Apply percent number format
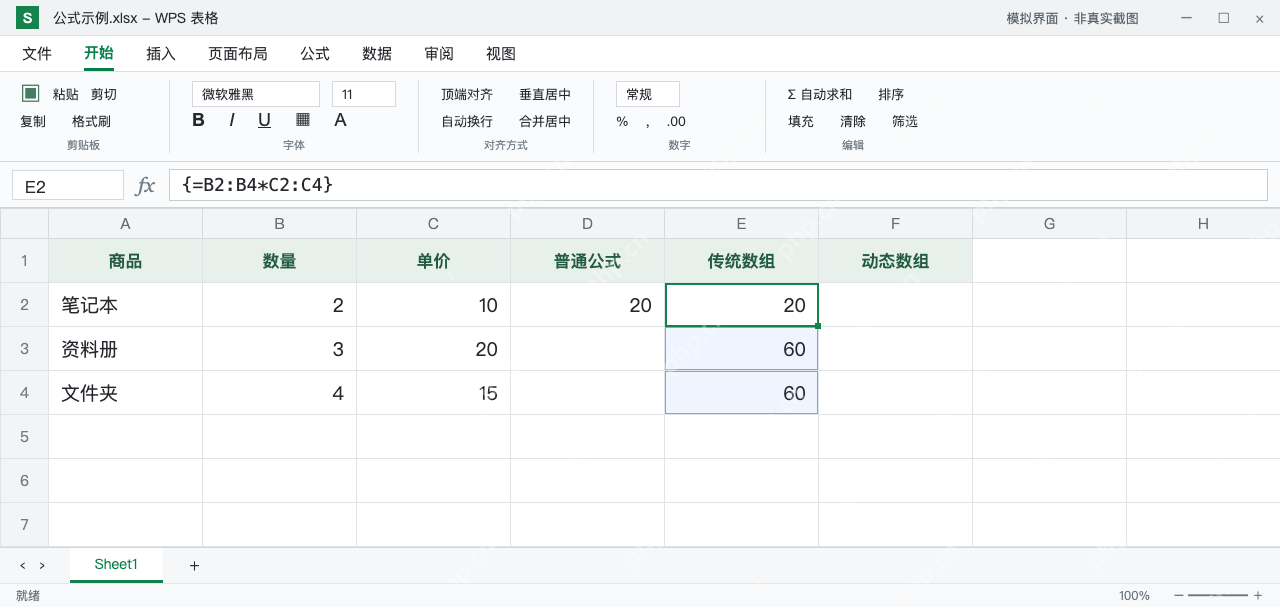 [622, 121]
